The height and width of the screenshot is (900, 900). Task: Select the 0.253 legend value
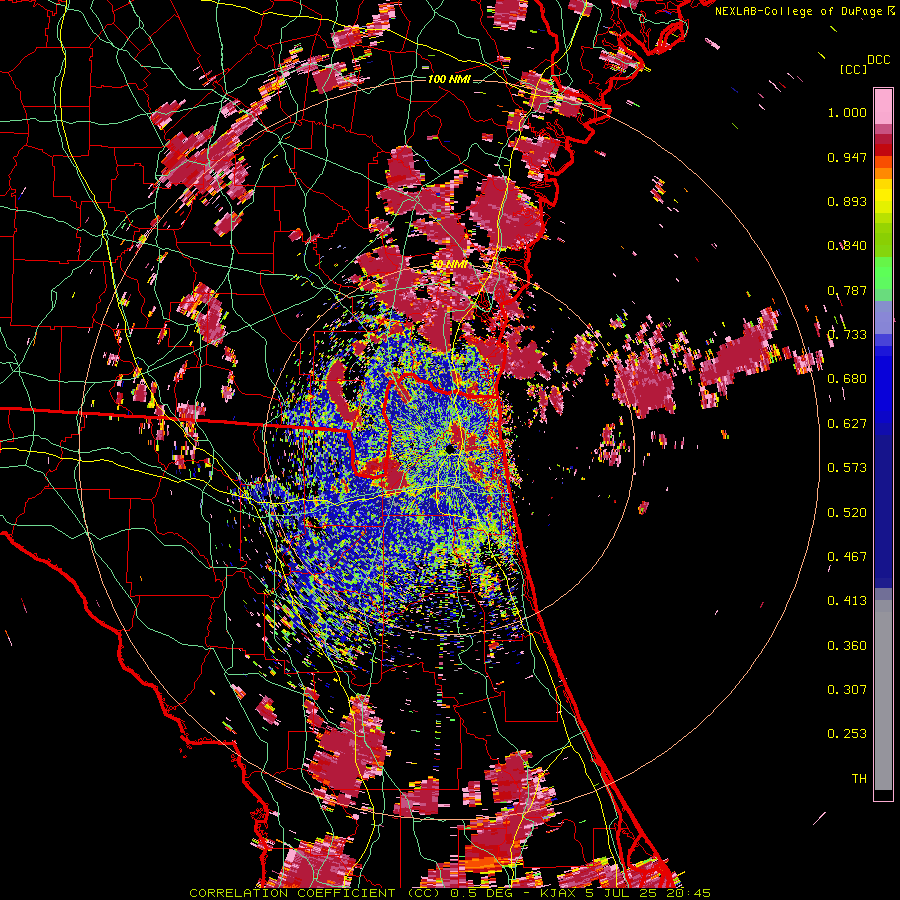pyautogui.click(x=847, y=734)
